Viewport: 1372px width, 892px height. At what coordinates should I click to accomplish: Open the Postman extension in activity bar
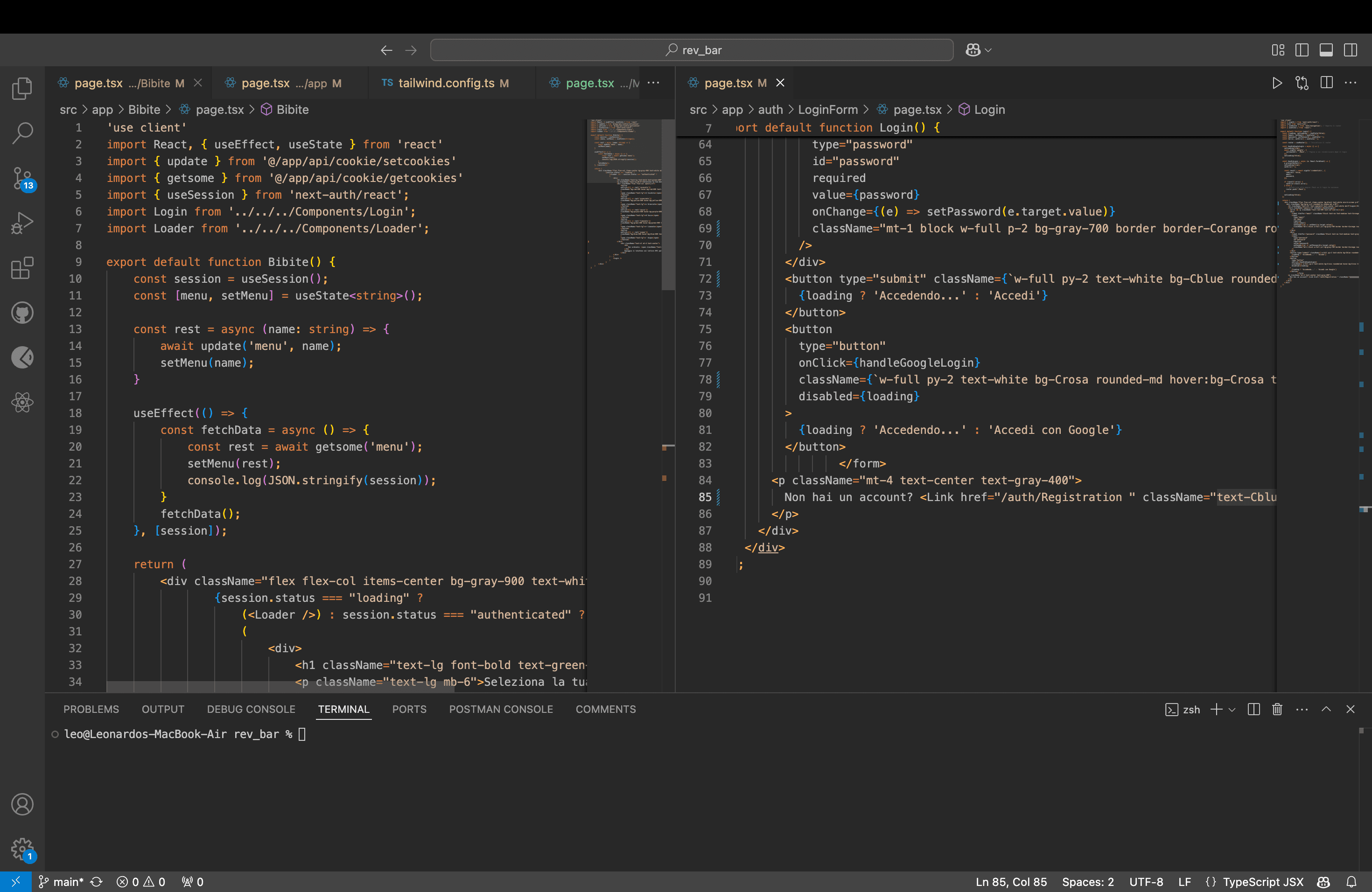pos(22,358)
